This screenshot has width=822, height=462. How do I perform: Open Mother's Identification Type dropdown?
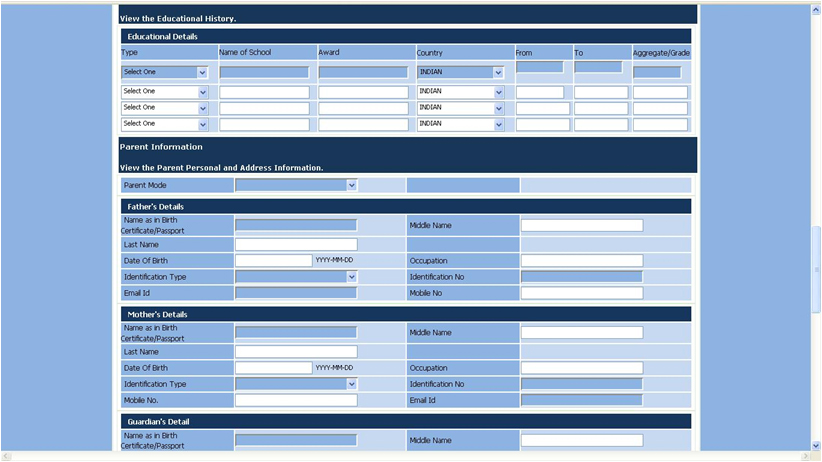coord(296,384)
